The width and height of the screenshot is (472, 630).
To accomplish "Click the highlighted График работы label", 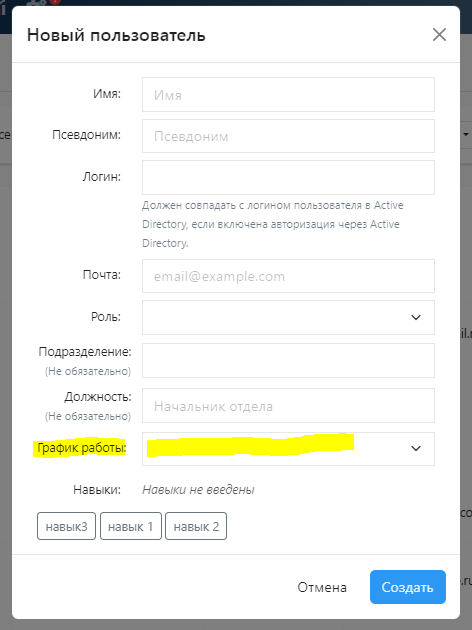I will point(82,448).
